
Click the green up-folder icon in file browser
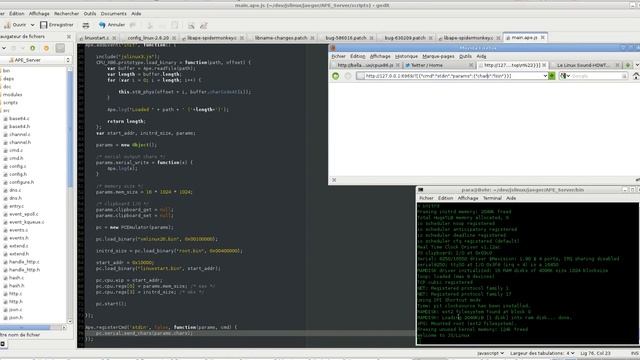click(33, 48)
